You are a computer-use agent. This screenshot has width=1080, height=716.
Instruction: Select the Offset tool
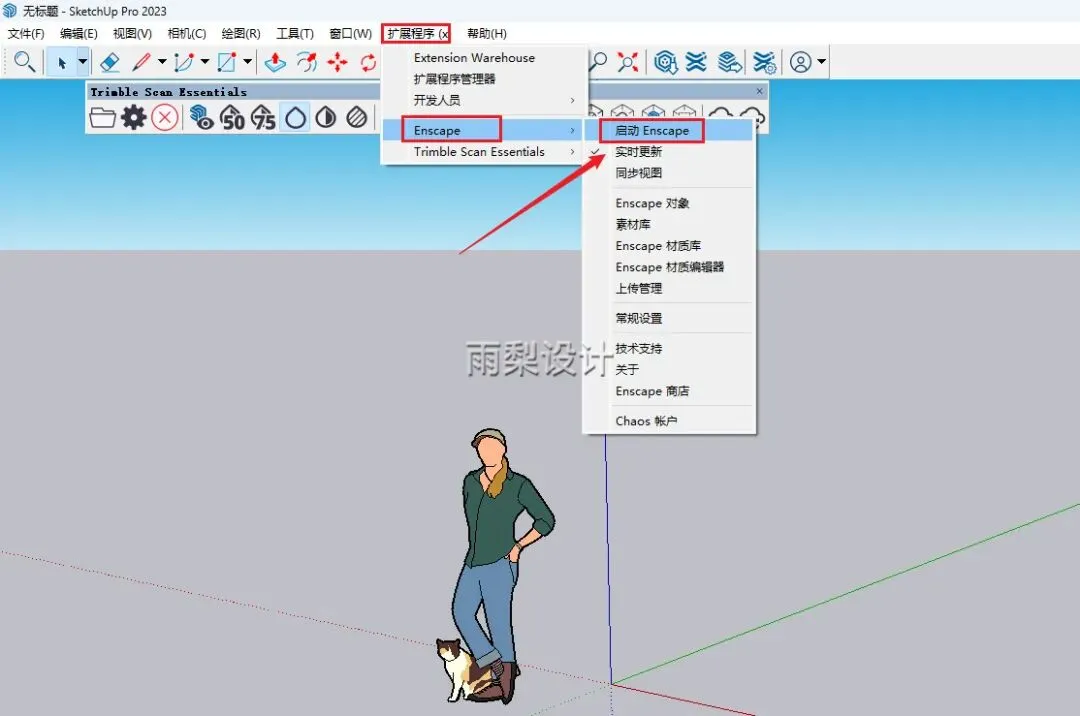pos(307,62)
